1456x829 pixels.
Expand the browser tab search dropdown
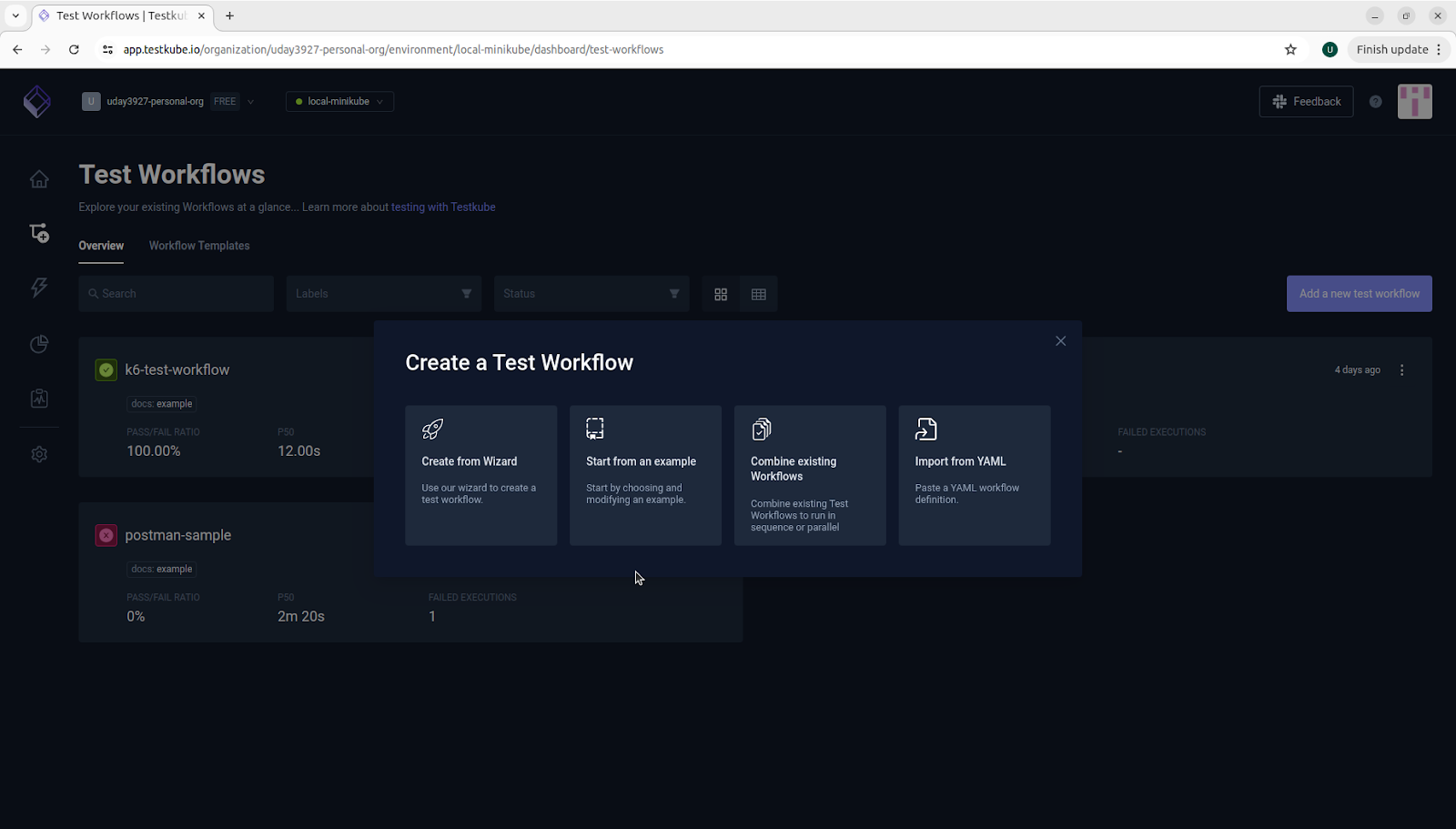(x=15, y=15)
